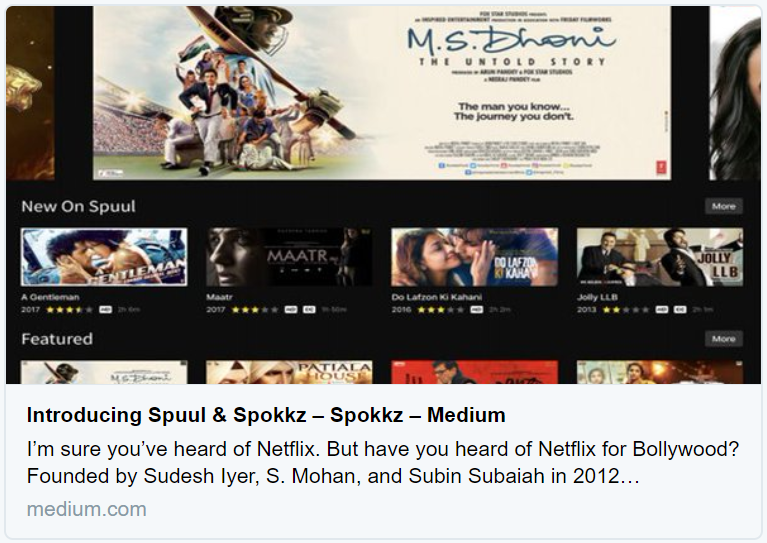Click star rating under Jolly LLB
This screenshot has width=767, height=543.
626,310
